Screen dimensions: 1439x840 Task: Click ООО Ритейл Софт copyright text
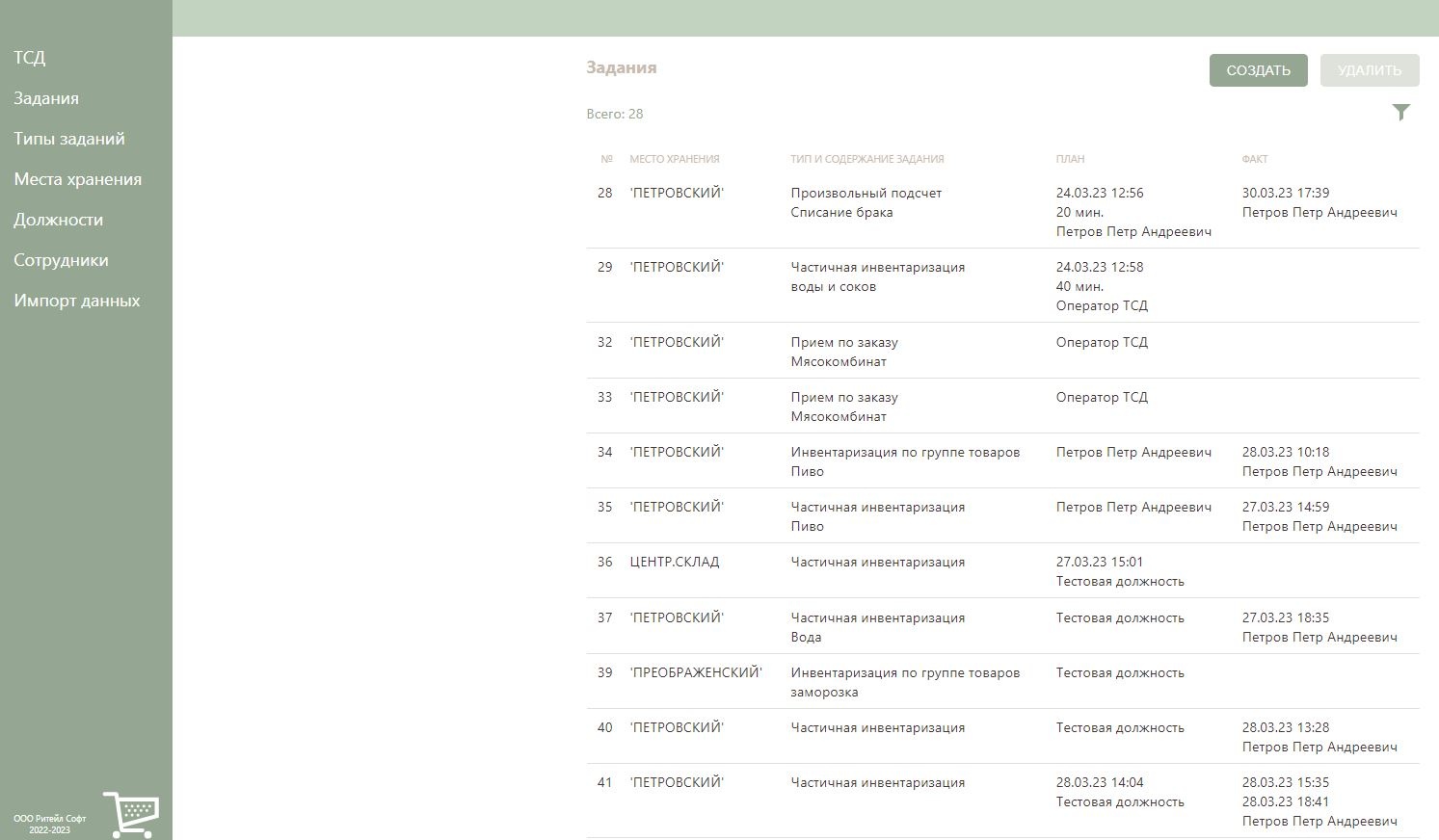pos(50,819)
